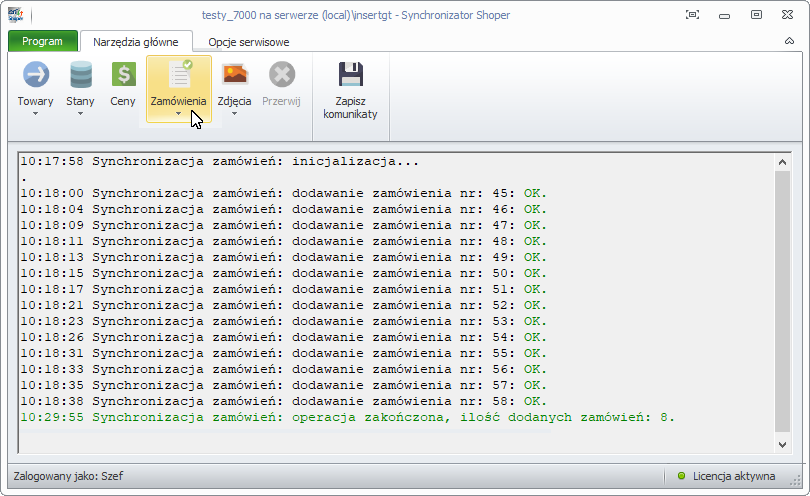Maximize the Synchronizator Shoper window
The image size is (810, 496).
tap(756, 15)
